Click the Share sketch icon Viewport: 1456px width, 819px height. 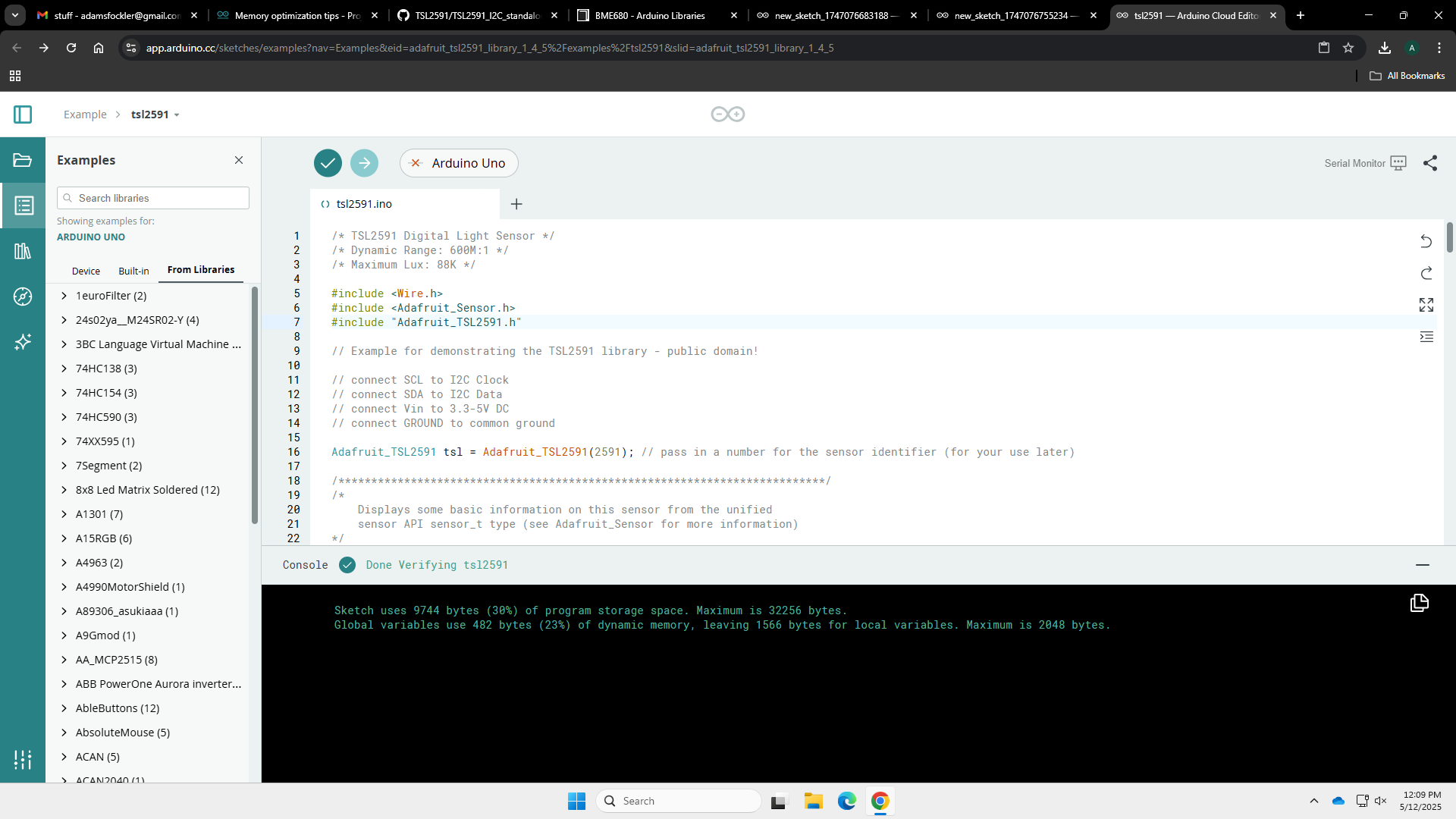[x=1430, y=163]
